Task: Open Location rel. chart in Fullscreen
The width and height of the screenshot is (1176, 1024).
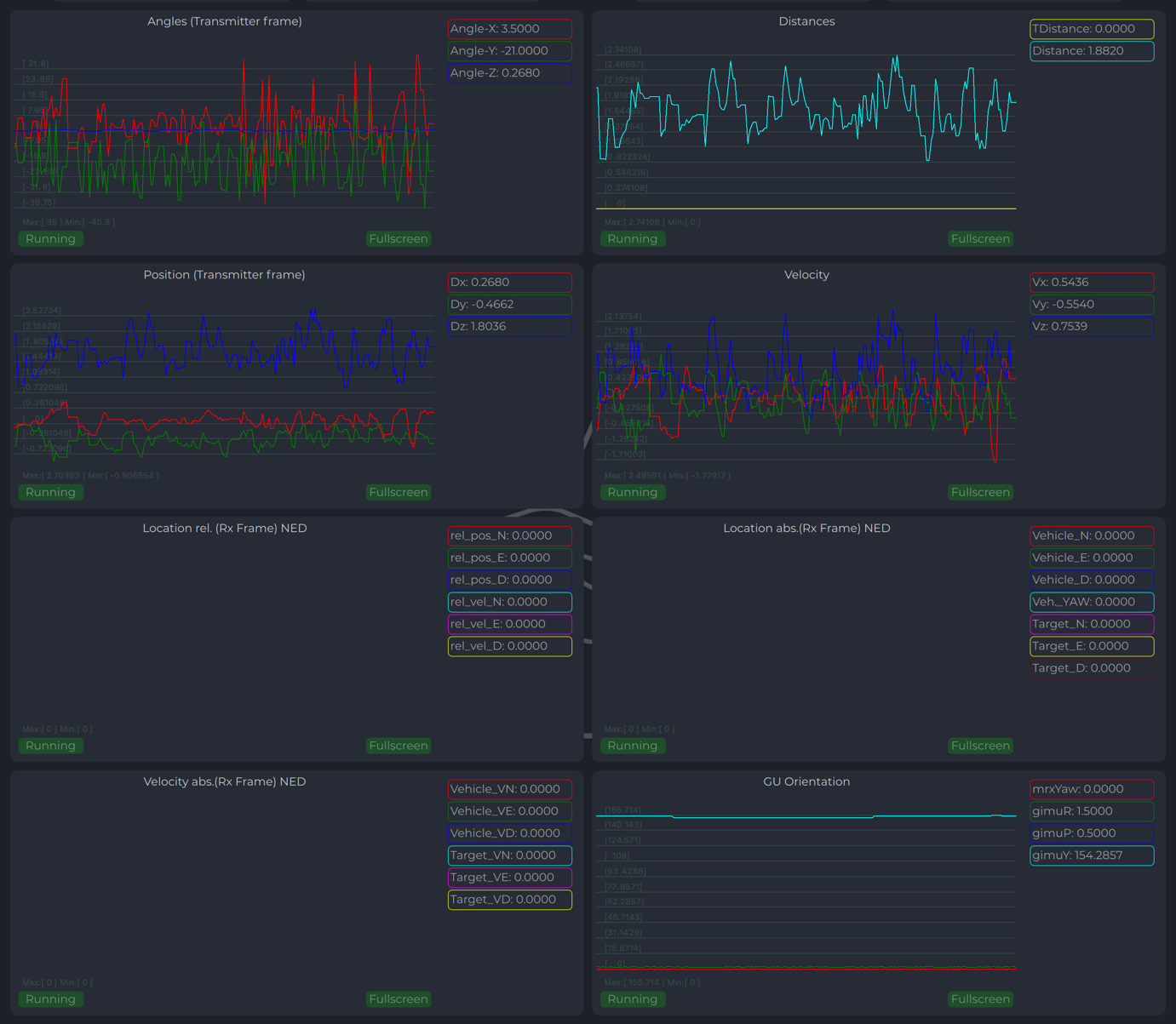Action: pyautogui.click(x=399, y=746)
